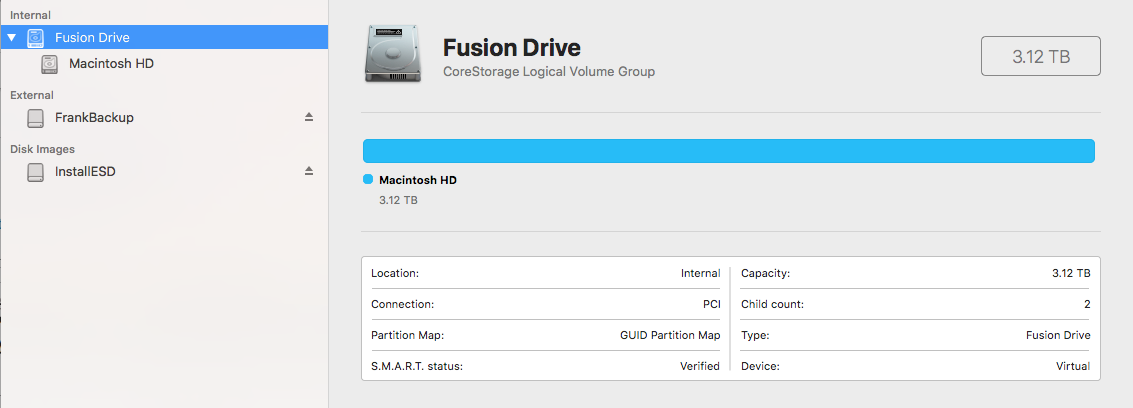Click the 3.12 TB capacity box

[1040, 57]
